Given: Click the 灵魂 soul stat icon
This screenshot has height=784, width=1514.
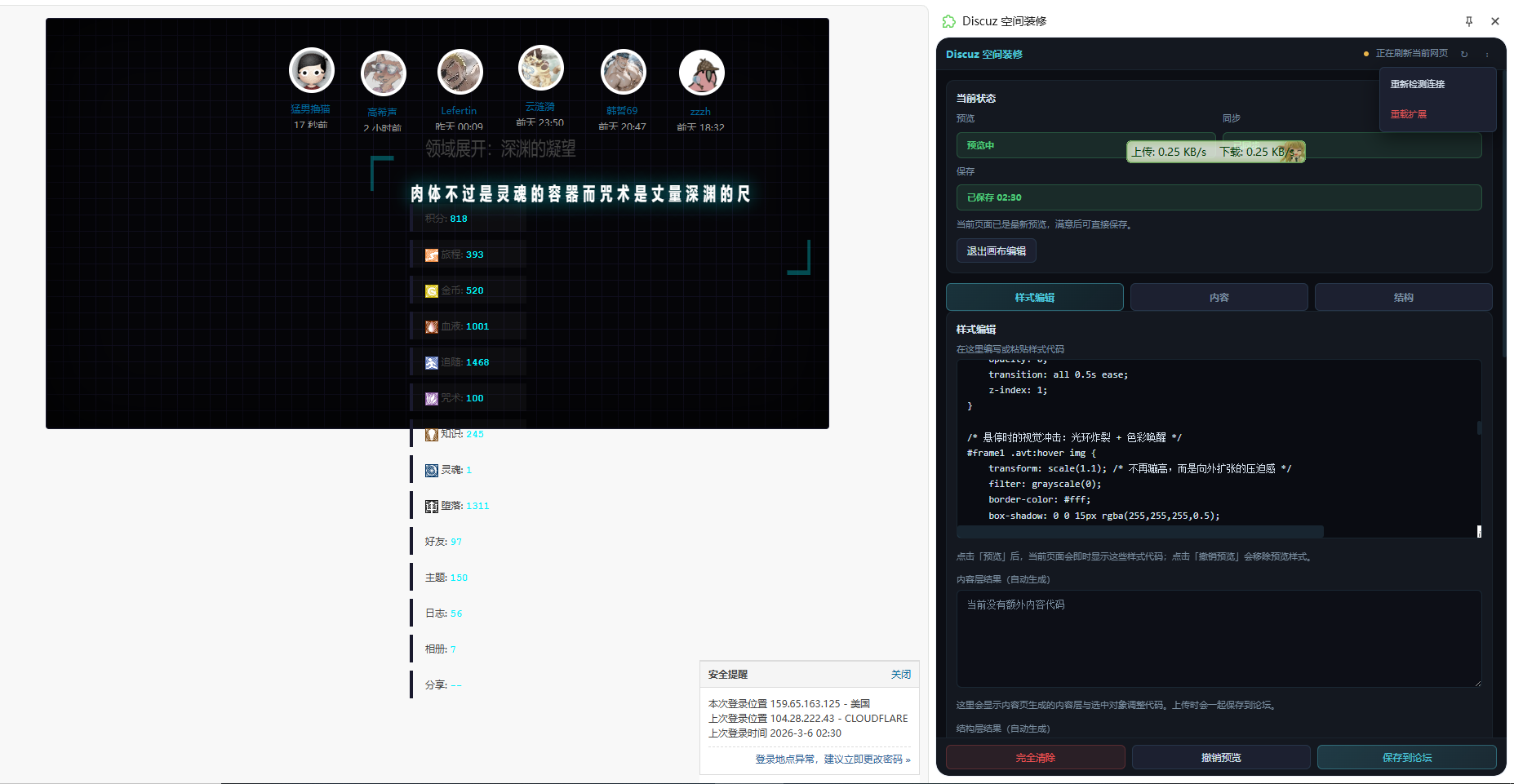Looking at the screenshot, I should (432, 471).
